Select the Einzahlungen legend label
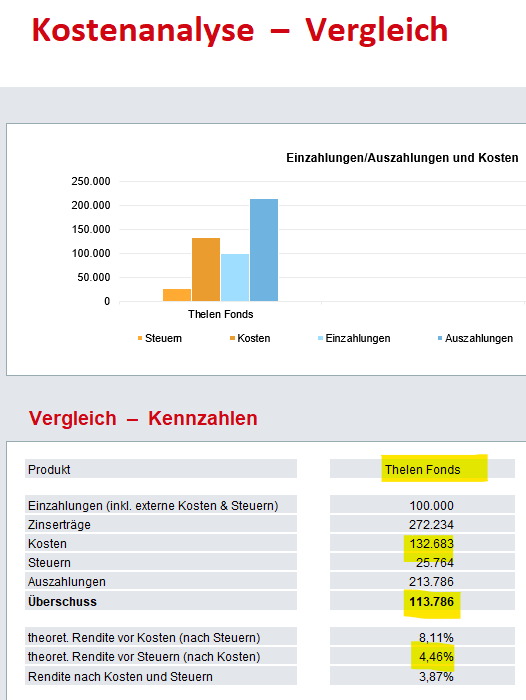The image size is (526, 700). coord(358,338)
